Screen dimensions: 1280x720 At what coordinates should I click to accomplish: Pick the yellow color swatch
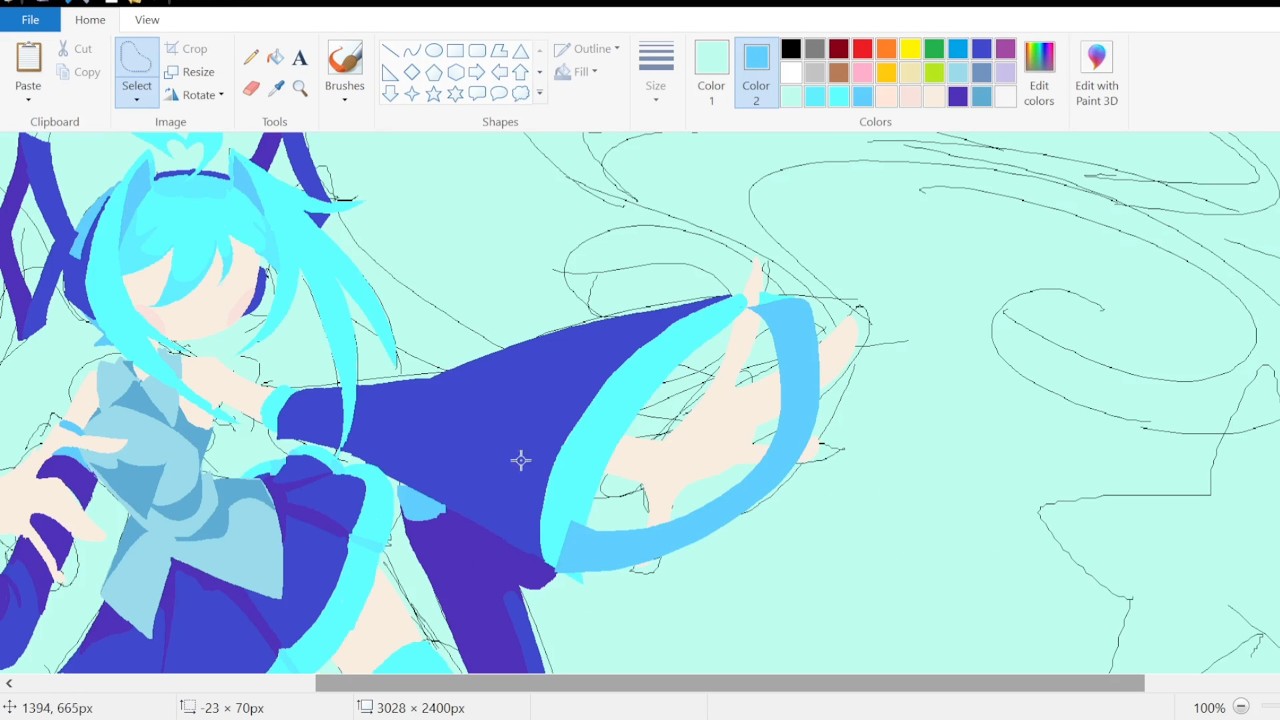[910, 49]
